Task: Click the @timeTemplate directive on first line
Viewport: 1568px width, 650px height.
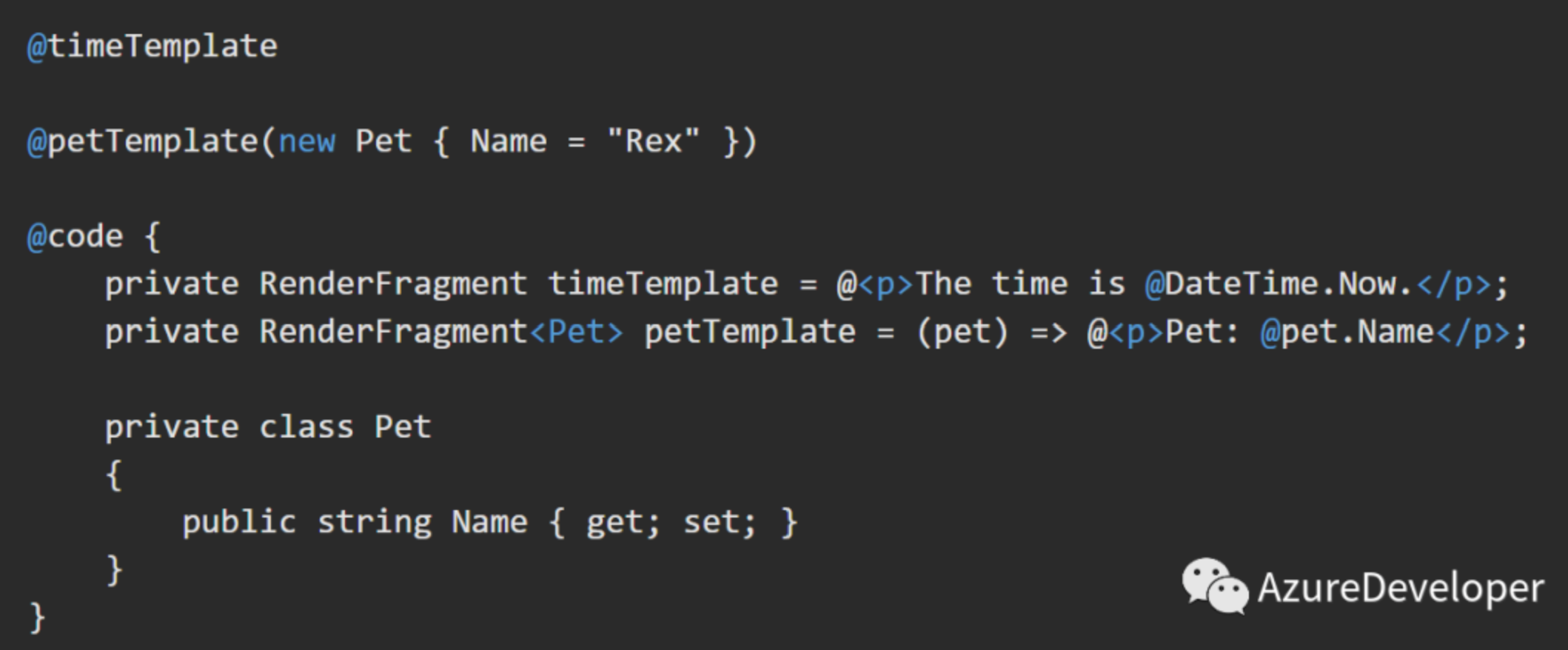Action: [153, 46]
